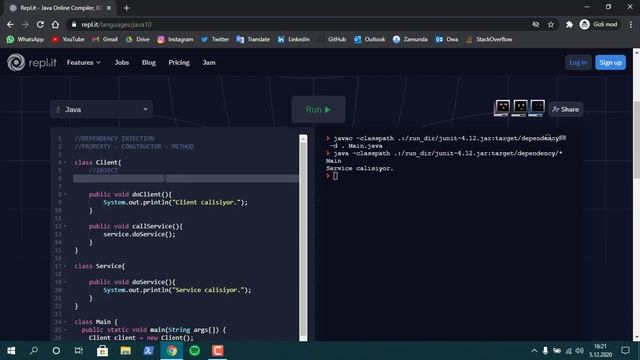The height and width of the screenshot is (360, 640).
Task: Click the browser back arrow
Action: click(x=10, y=24)
